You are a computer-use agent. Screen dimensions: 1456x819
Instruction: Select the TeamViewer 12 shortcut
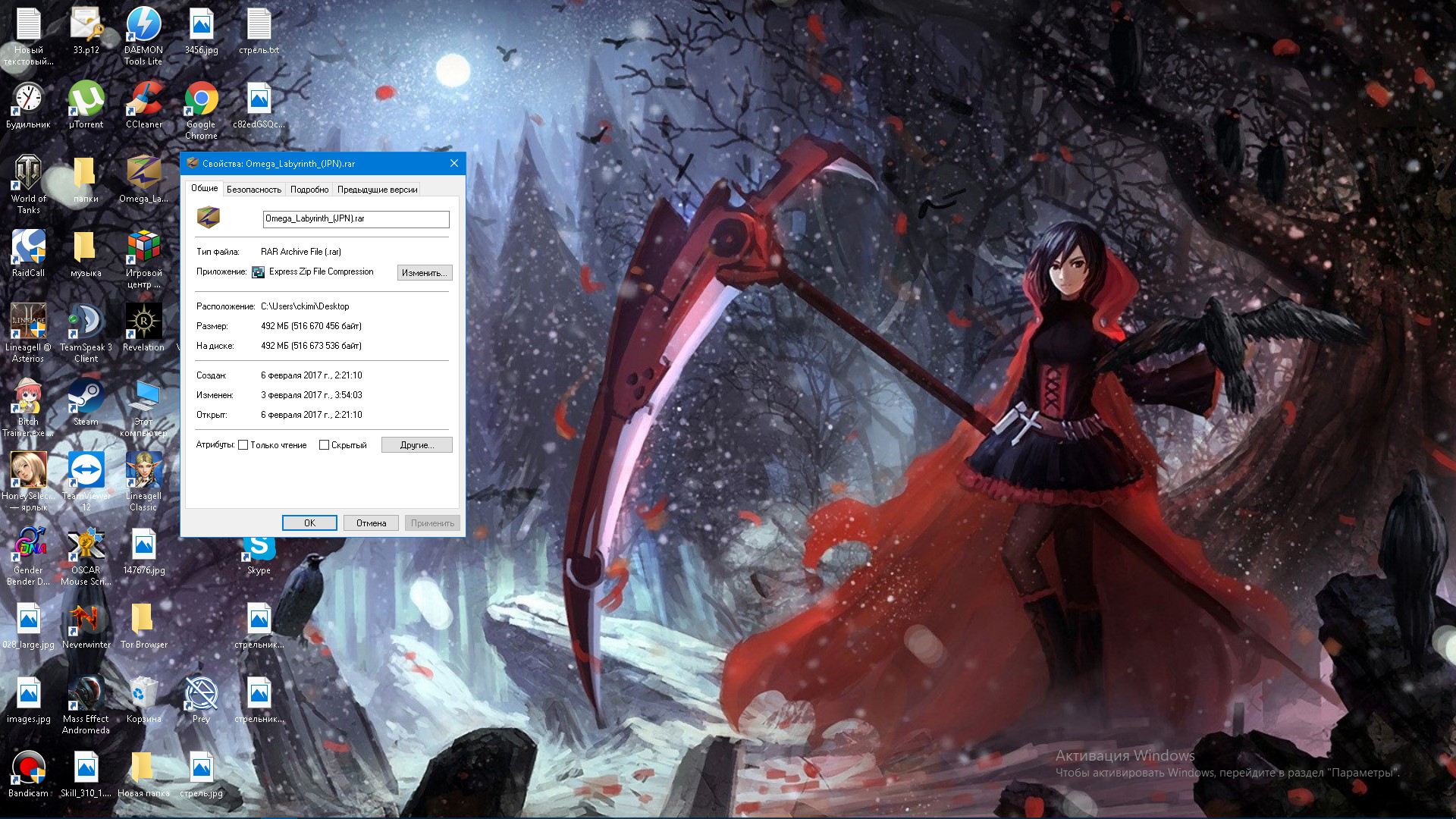coord(86,482)
